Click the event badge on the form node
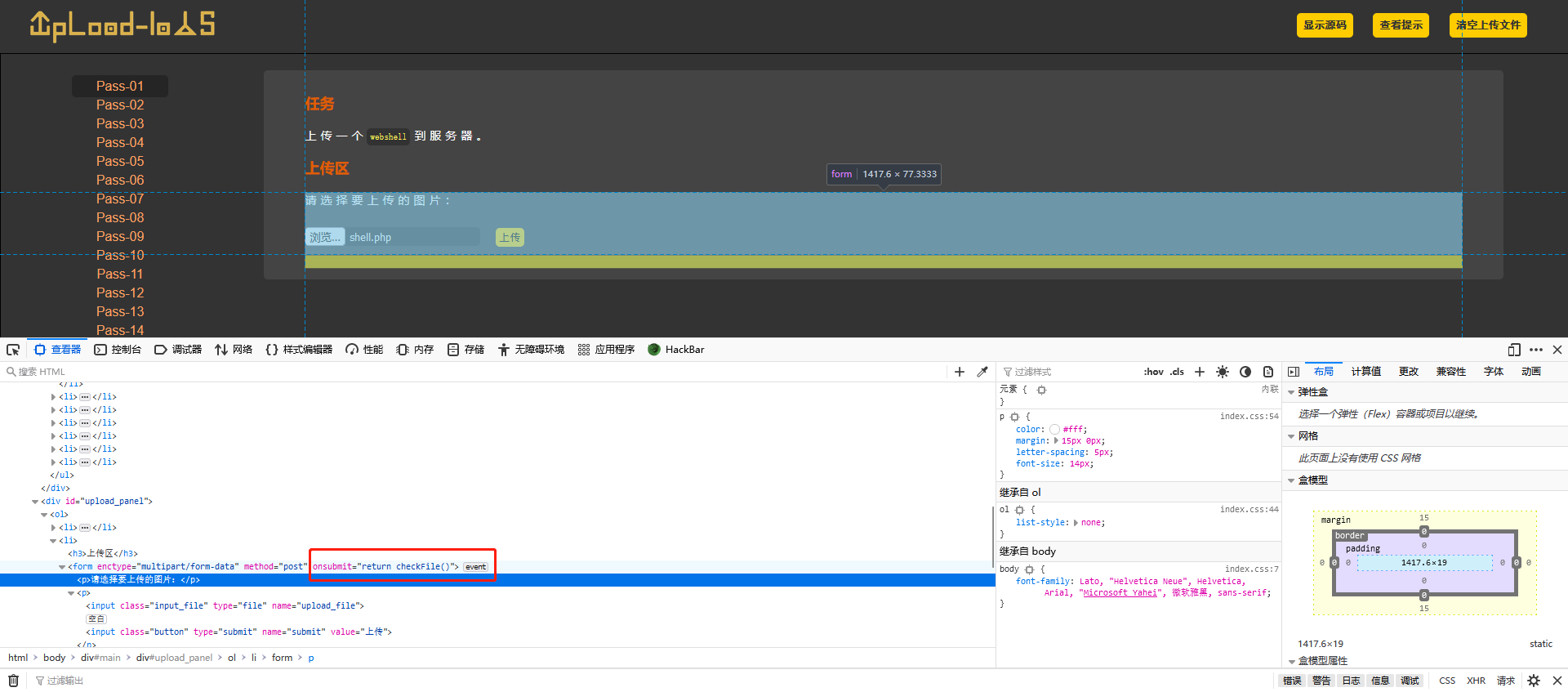 476,567
